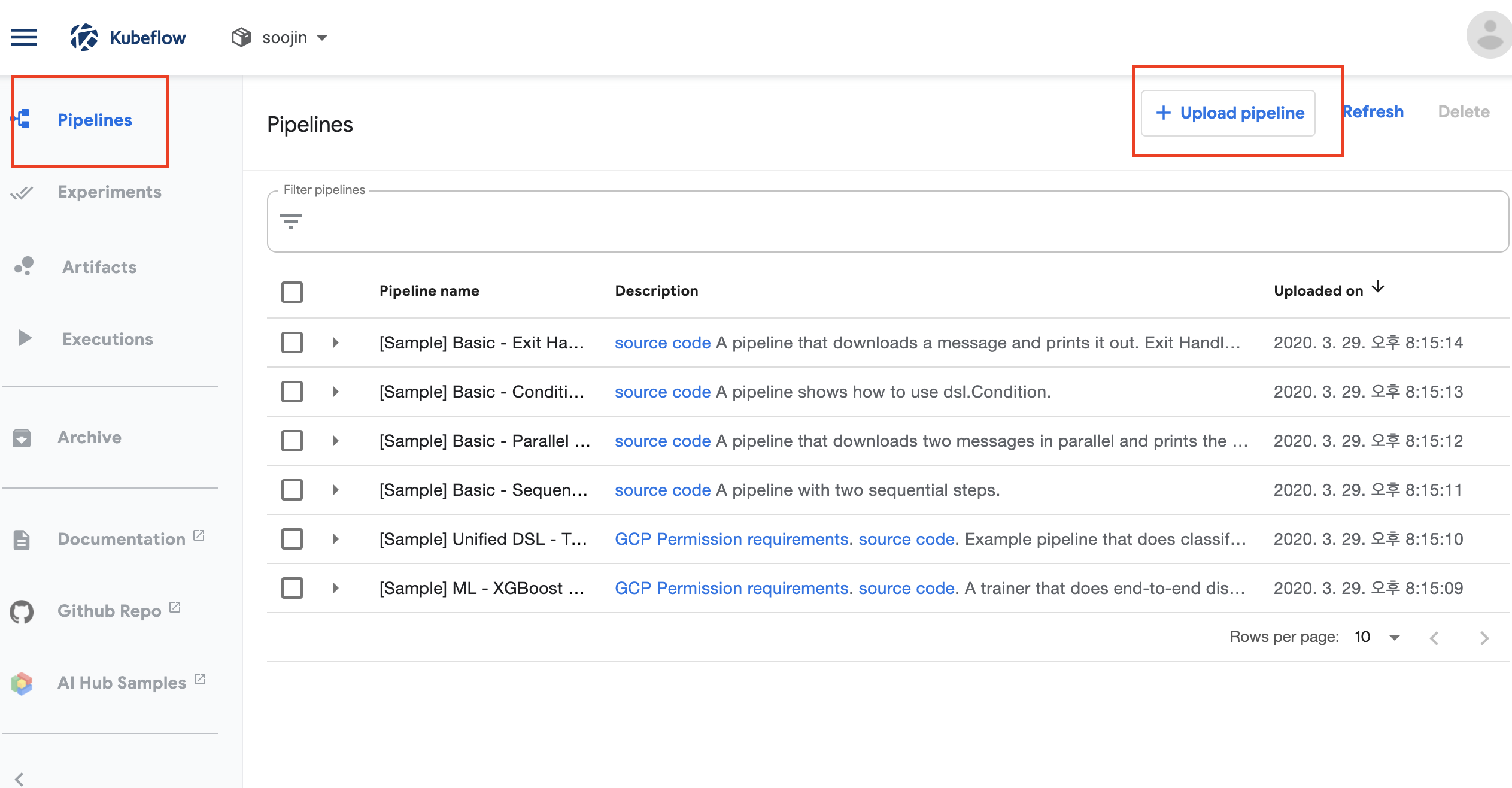This screenshot has height=788, width=1512.
Task: Click the Kubeflow logo icon
Action: [x=84, y=37]
